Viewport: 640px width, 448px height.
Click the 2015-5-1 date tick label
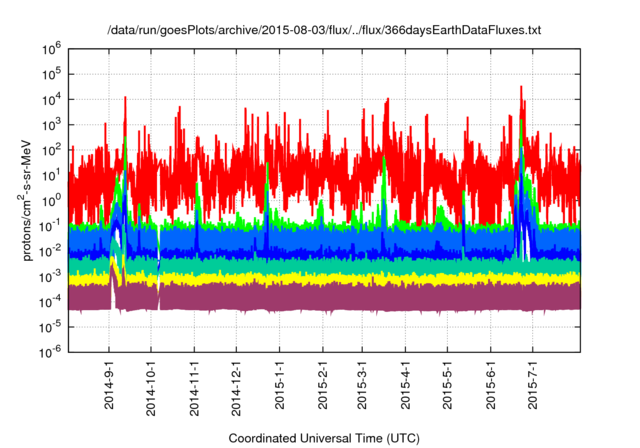[x=447, y=385]
